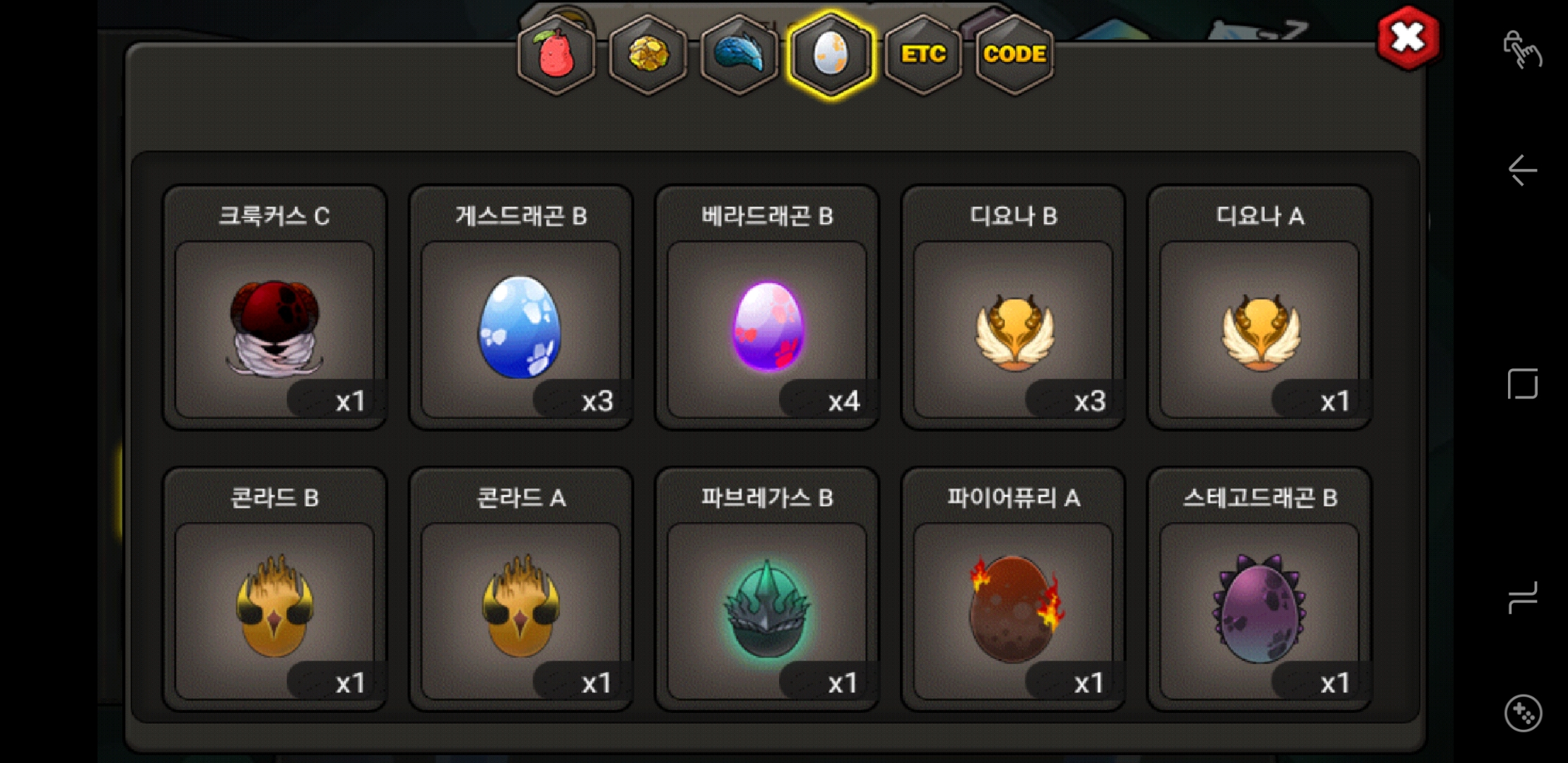Pick the spiked 스테고드래곤 B egg

coord(1259,589)
